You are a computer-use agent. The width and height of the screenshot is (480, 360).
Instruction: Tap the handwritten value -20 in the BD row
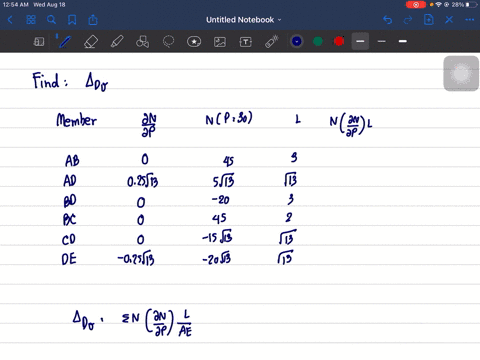[x=221, y=199]
